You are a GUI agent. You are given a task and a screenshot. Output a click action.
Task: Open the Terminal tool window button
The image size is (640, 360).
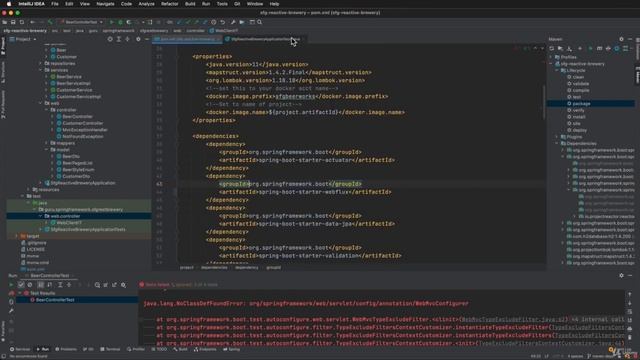[x=110, y=349]
